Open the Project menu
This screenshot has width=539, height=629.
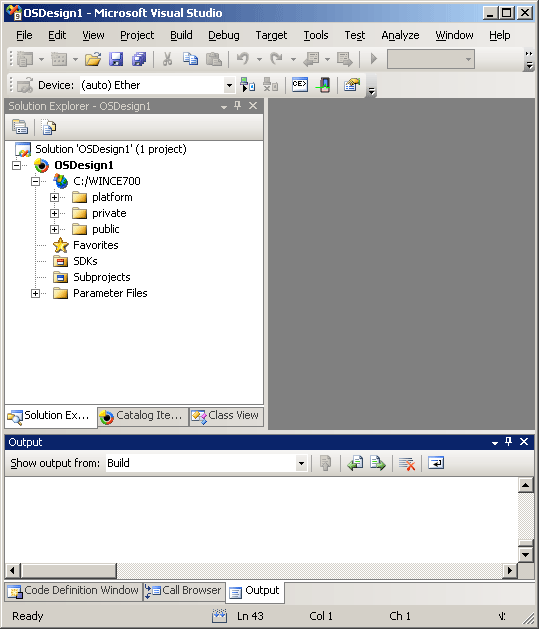137,35
